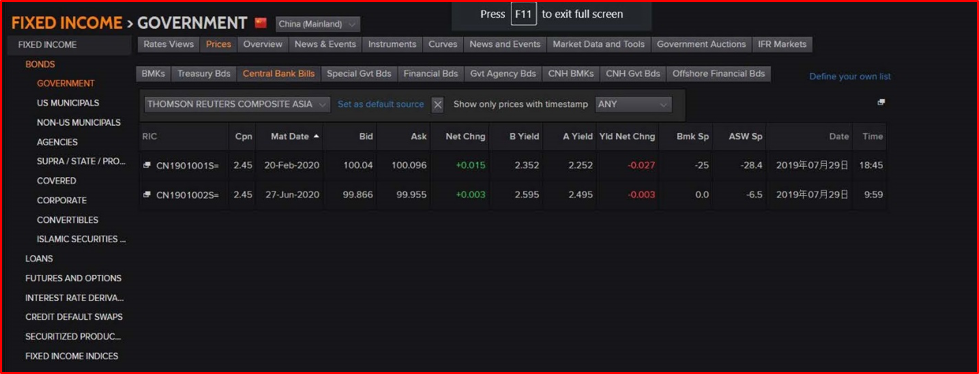Open the Thomson Reuters Composite Asia source dropdown
The width and height of the screenshot is (979, 374).
click(x=237, y=104)
